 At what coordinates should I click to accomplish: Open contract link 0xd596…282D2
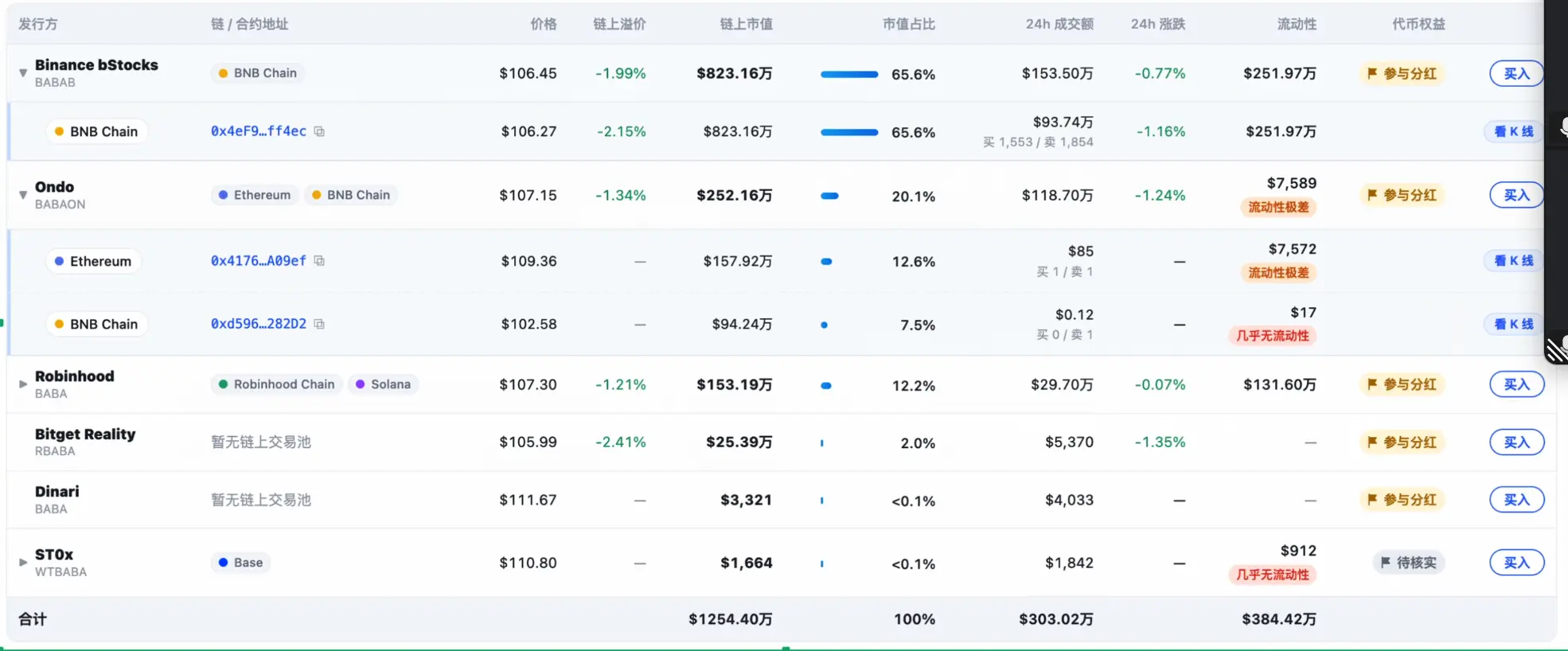click(x=259, y=324)
